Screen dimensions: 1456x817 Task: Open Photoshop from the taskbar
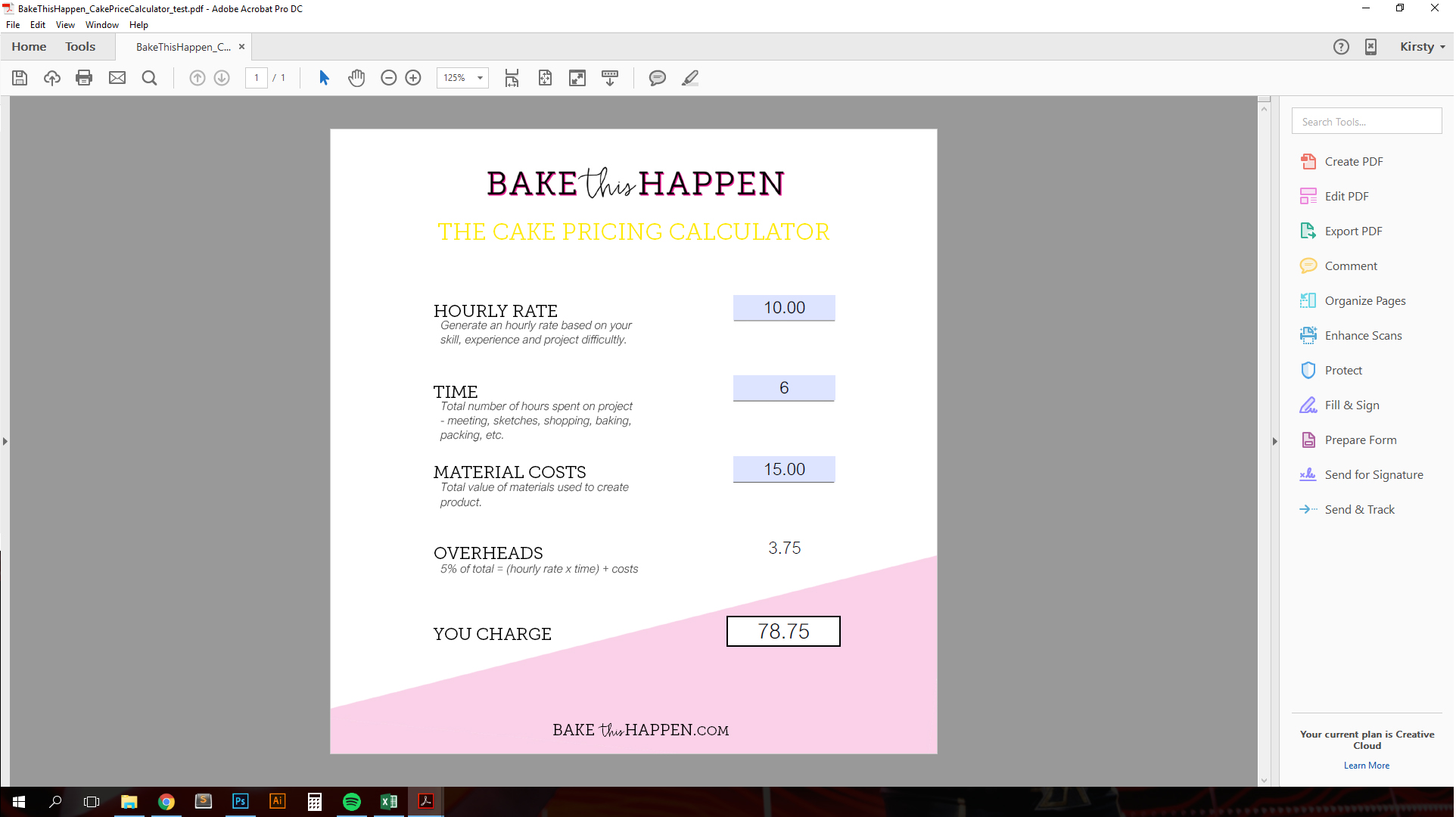[241, 802]
